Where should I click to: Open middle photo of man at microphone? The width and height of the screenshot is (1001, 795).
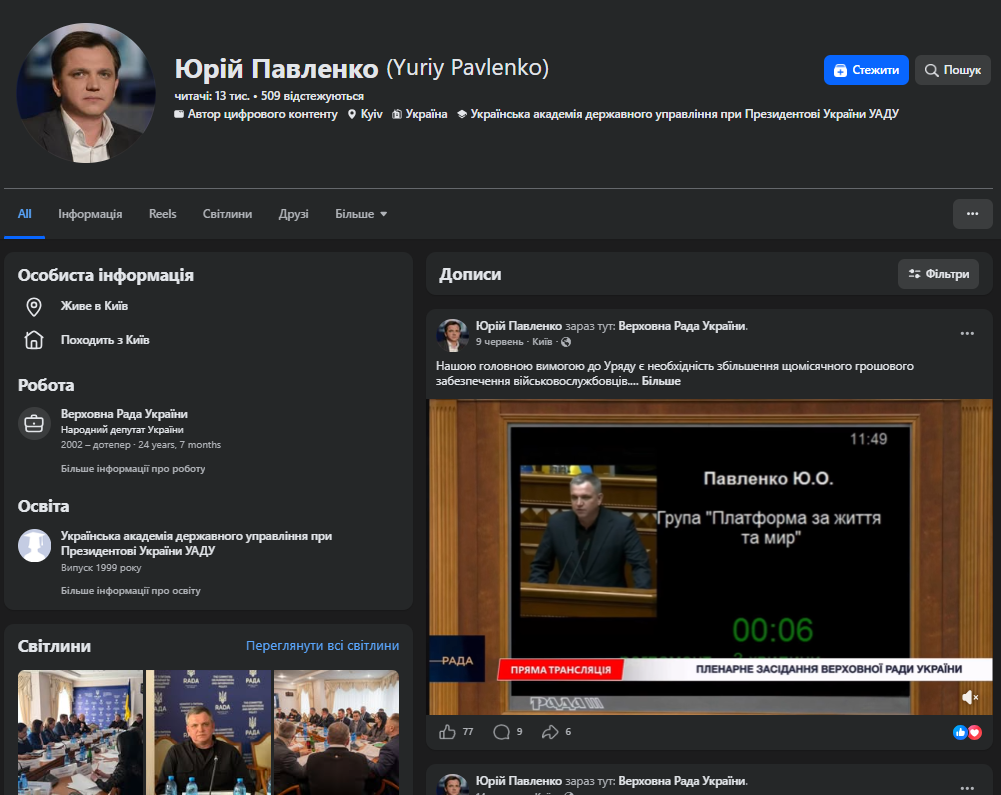coord(208,732)
